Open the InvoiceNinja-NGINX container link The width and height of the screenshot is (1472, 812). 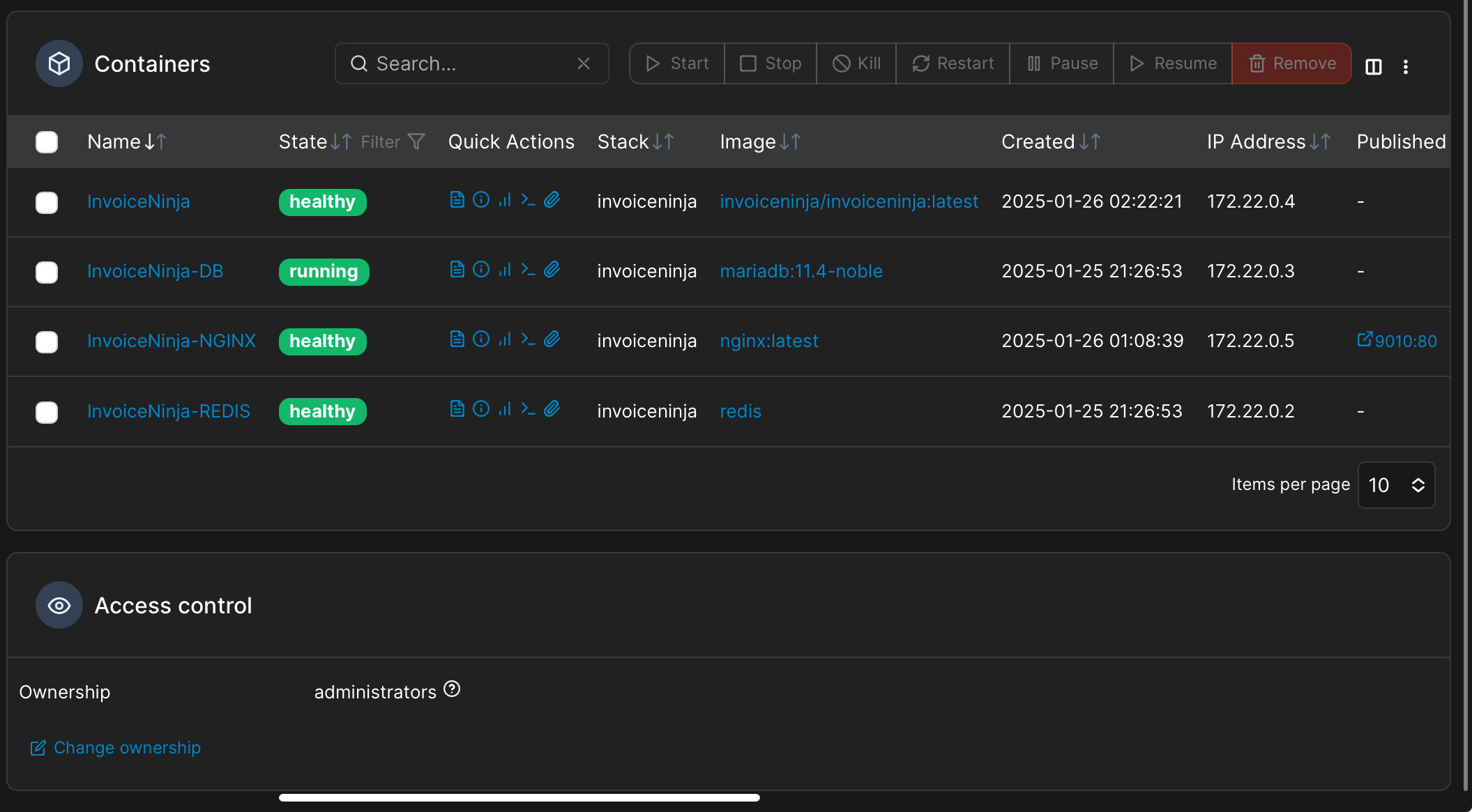coord(172,341)
